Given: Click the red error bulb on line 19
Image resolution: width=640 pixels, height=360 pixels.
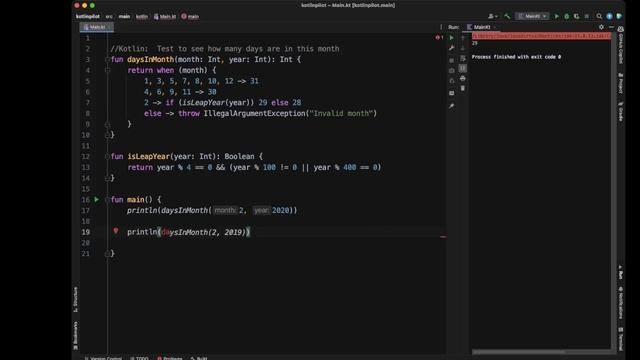Looking at the screenshot, I should pyautogui.click(x=116, y=231).
